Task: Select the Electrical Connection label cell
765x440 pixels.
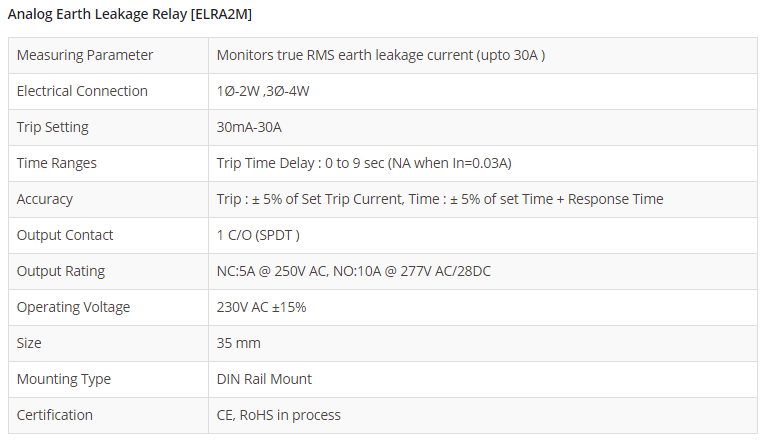Action: 82,91
